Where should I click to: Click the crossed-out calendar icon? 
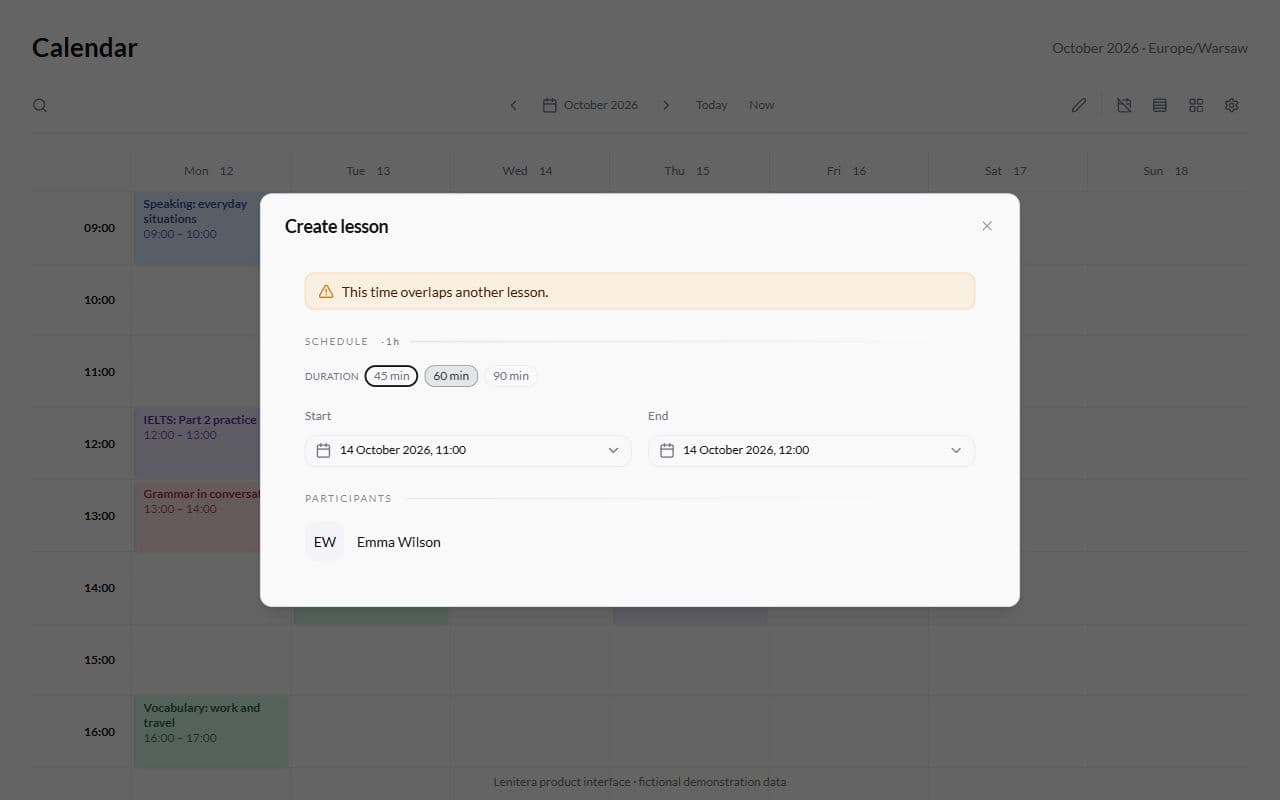pyautogui.click(x=1124, y=105)
